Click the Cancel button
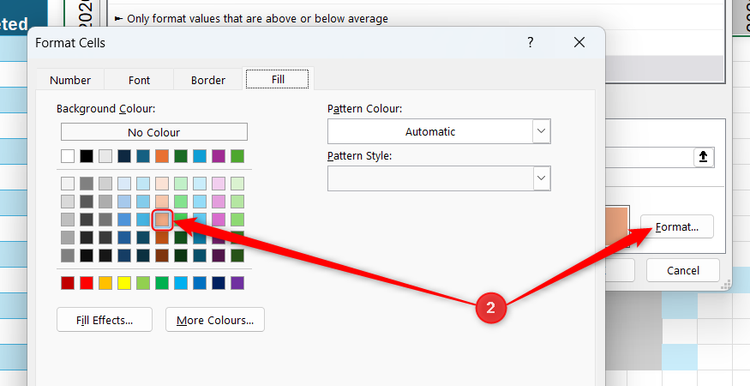The width and height of the screenshot is (750, 386). 683,271
